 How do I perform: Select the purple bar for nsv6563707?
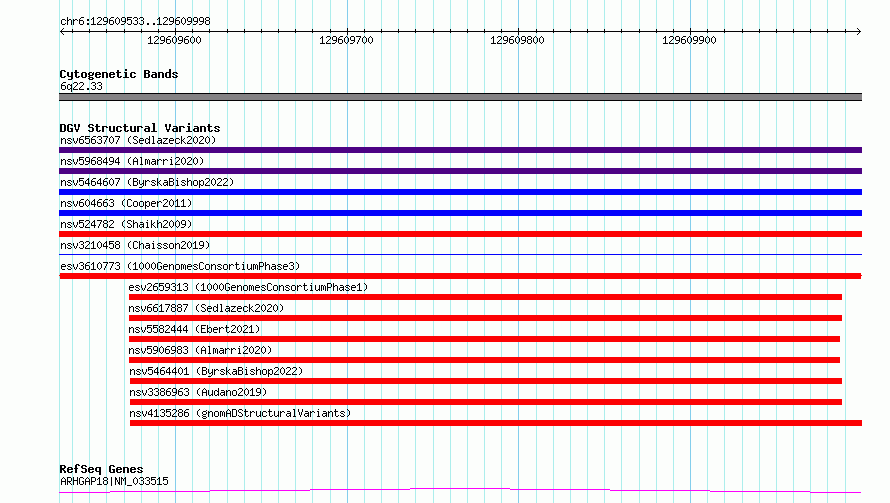tap(460, 150)
